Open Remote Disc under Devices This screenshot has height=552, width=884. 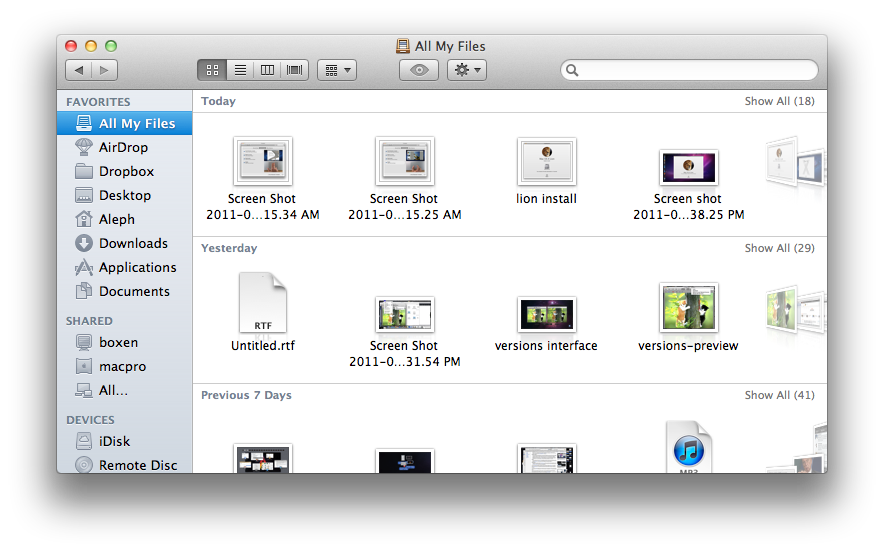(x=125, y=465)
